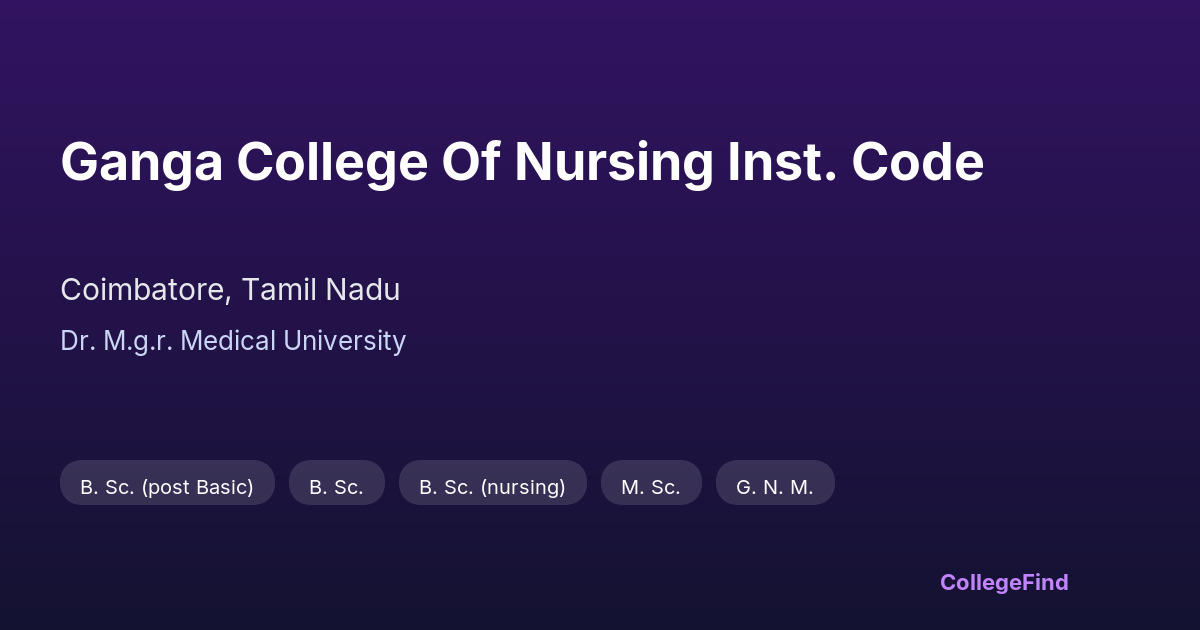This screenshot has width=1200, height=630.
Task: Open Dr. M.g.r. Medical University link
Action: point(233,341)
